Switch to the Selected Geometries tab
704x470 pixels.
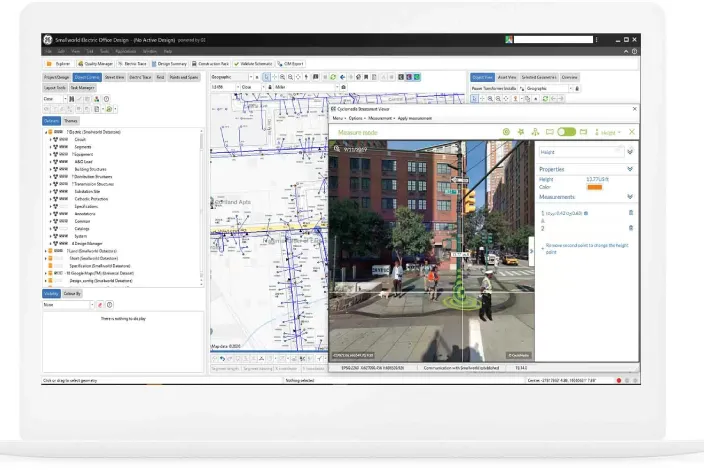coord(539,77)
